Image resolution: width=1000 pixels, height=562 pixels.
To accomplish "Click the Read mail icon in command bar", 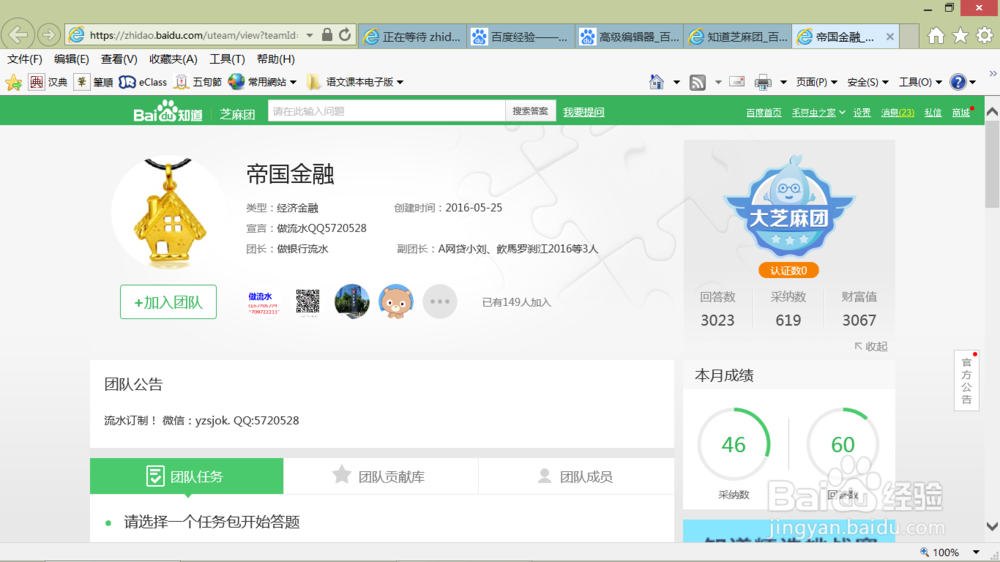I will 737,82.
